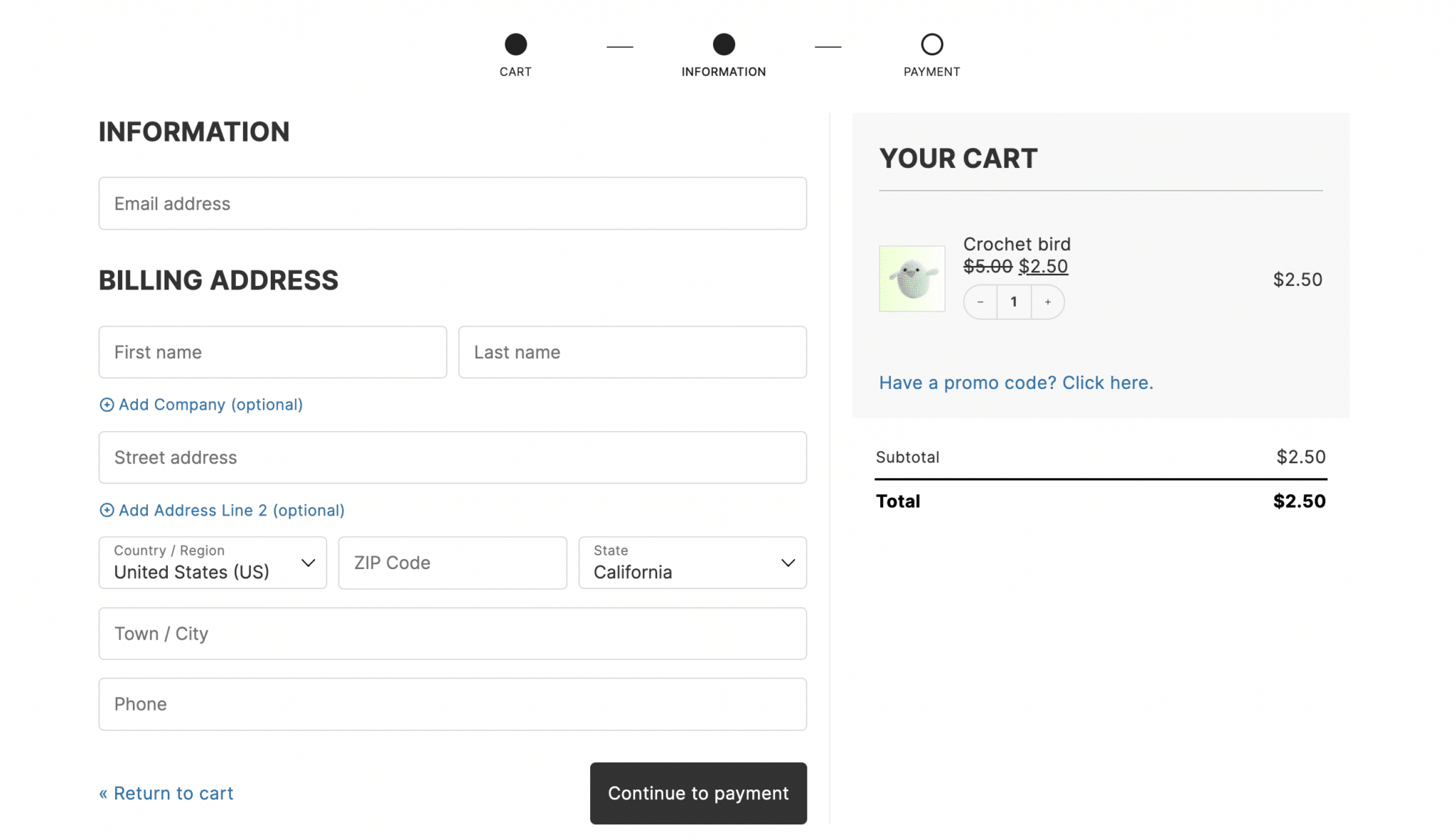
Task: Click the empty Payment step circle
Action: click(932, 43)
